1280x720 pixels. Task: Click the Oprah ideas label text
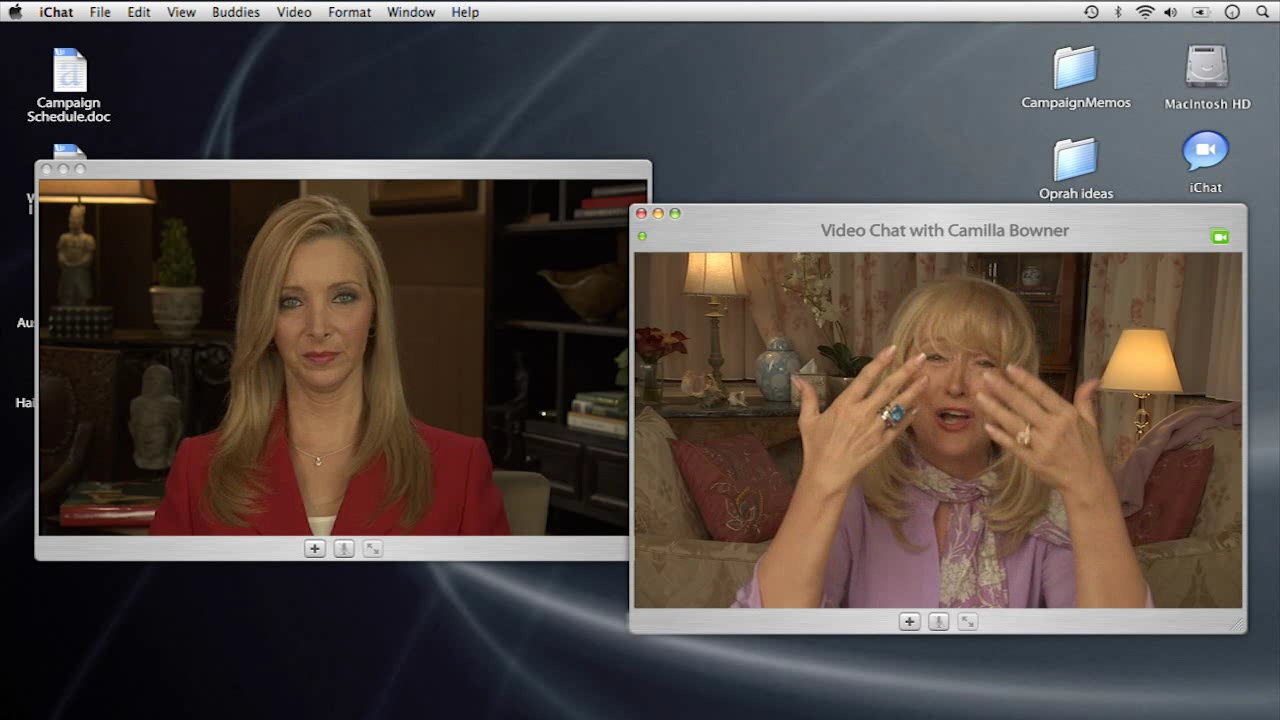(1076, 194)
